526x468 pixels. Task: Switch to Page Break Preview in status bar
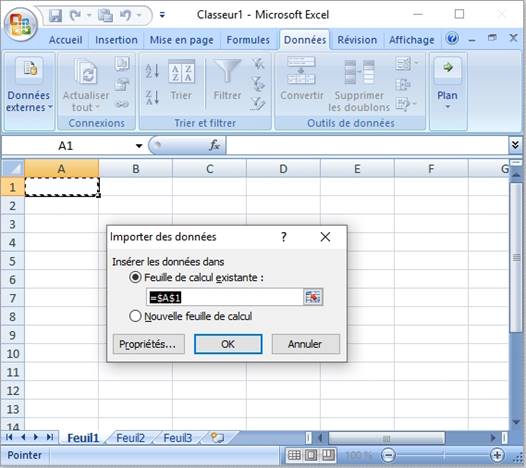328,456
